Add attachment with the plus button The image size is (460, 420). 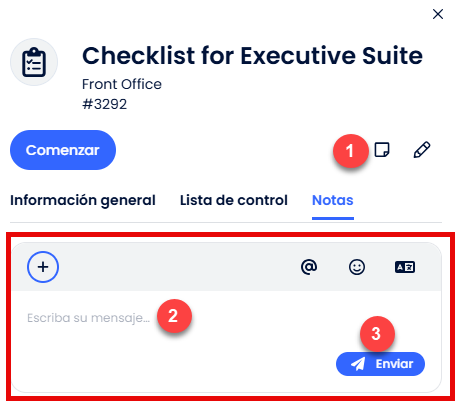coord(43,267)
